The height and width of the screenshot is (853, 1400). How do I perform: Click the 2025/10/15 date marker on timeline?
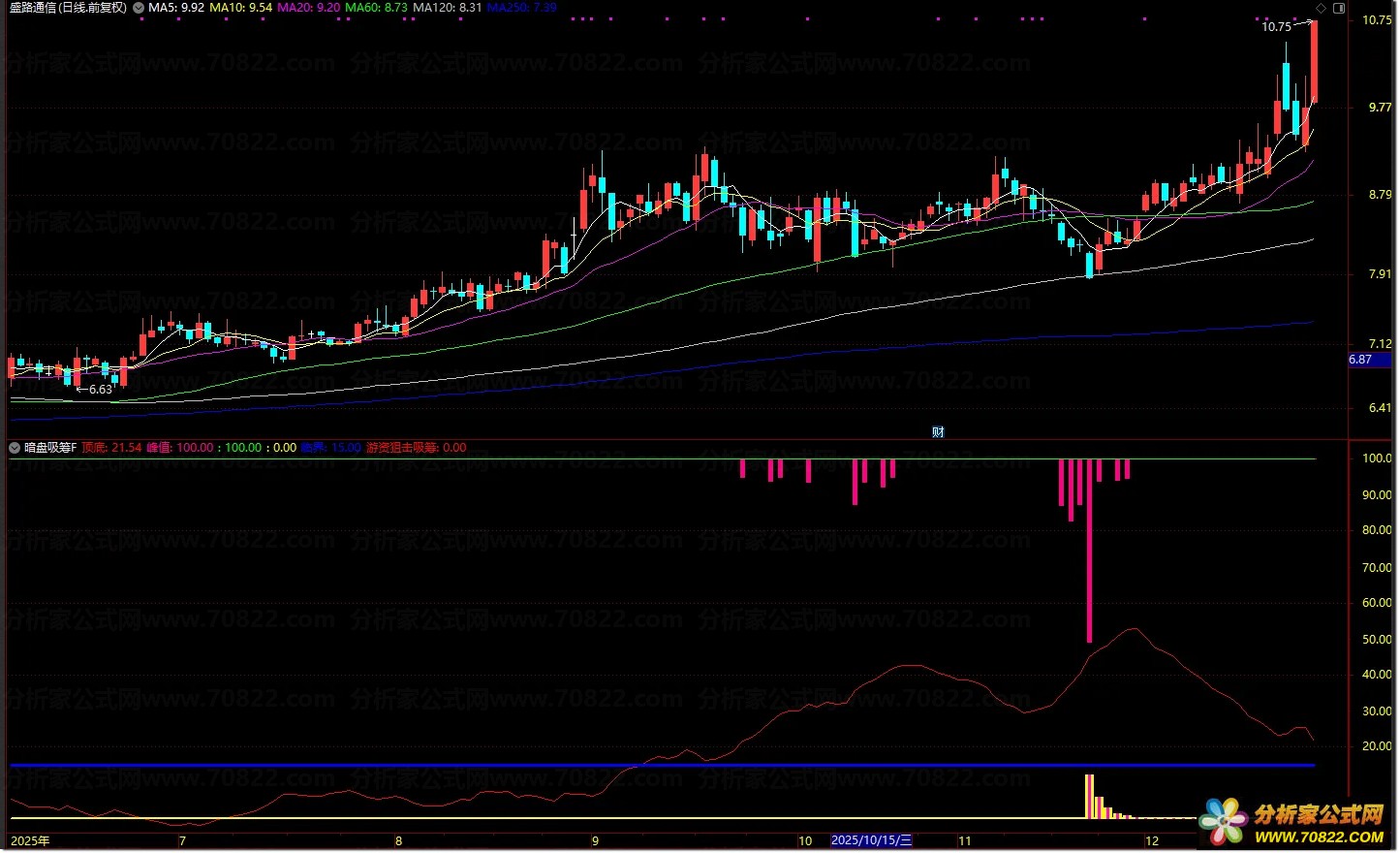[871, 840]
